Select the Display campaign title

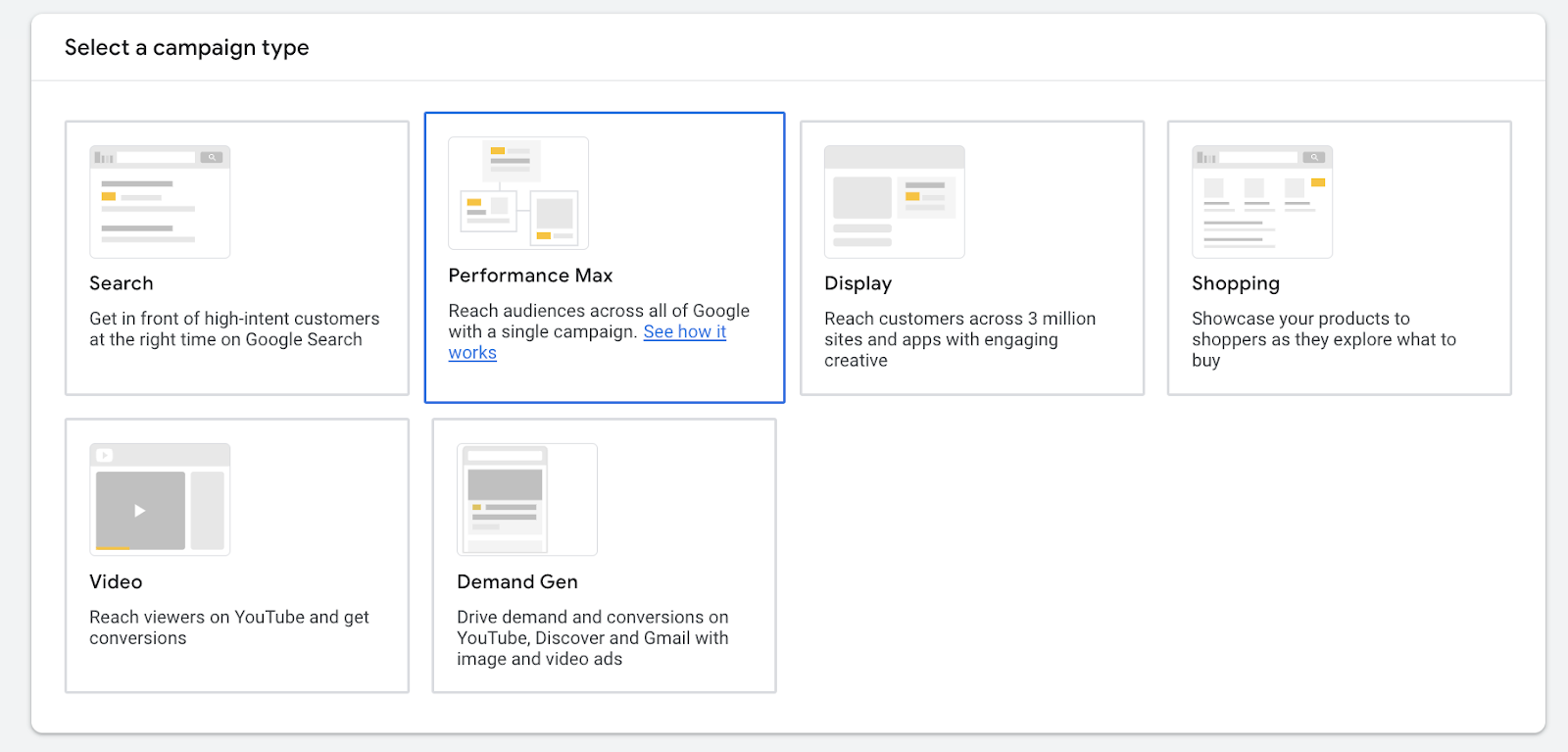pos(857,283)
